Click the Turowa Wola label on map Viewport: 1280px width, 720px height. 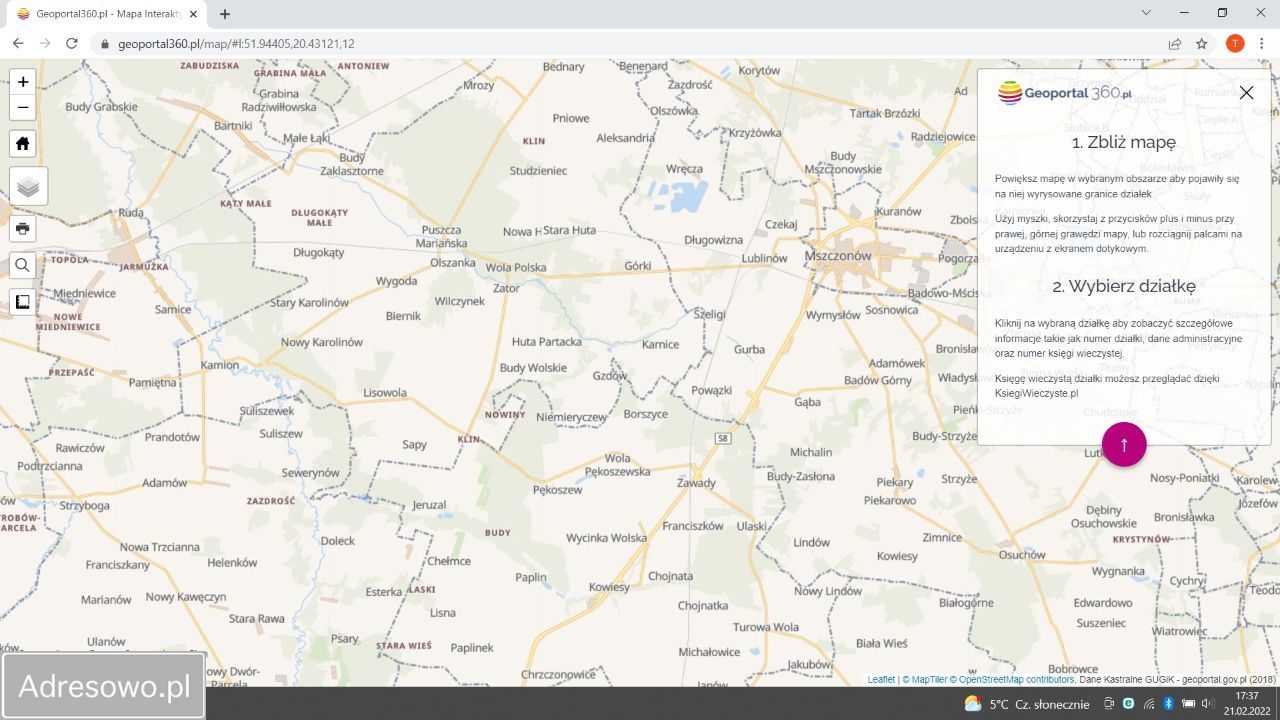766,628
